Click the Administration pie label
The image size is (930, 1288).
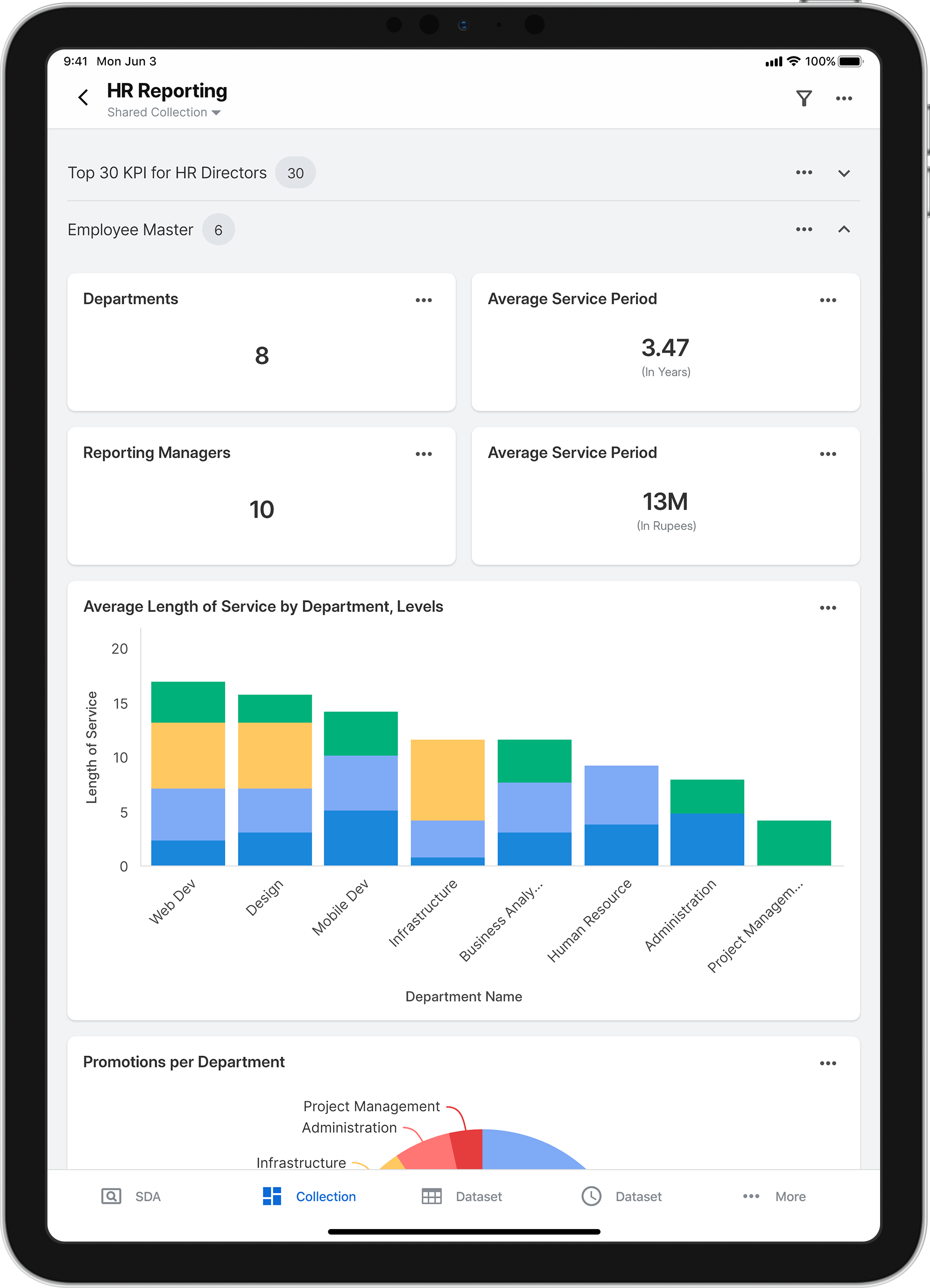[349, 1128]
